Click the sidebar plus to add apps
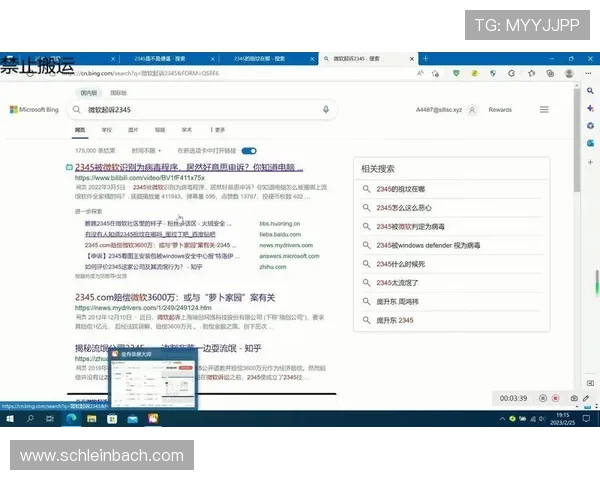Image resolution: width=600 pixels, height=480 pixels. (590, 162)
